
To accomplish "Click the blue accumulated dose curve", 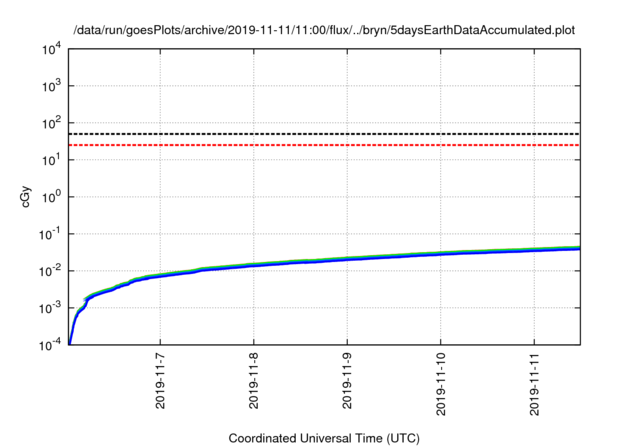I will (324, 262).
